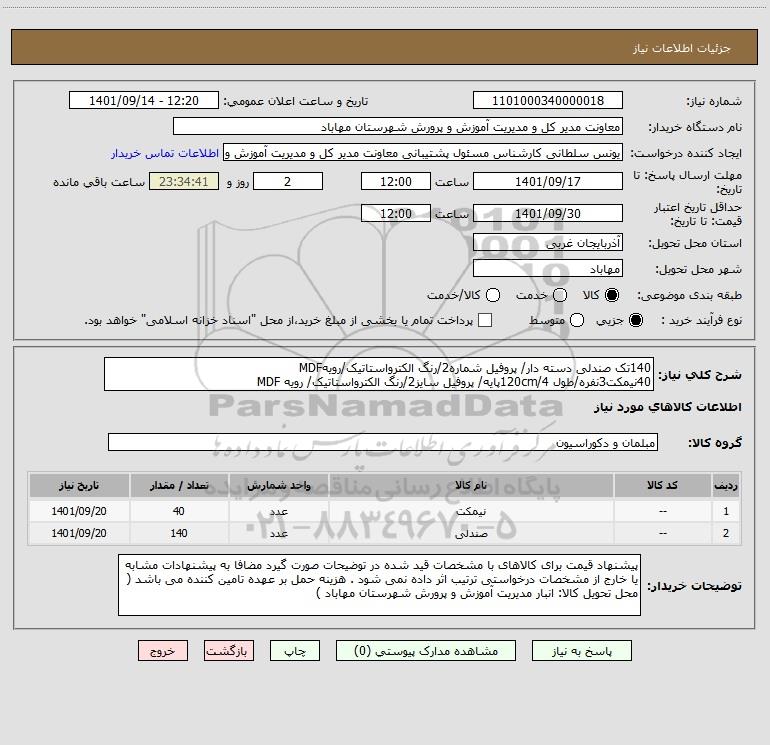Screen dimensions: 770x745
Task: Click the delivery city field مهاباد
Action: tap(548, 269)
